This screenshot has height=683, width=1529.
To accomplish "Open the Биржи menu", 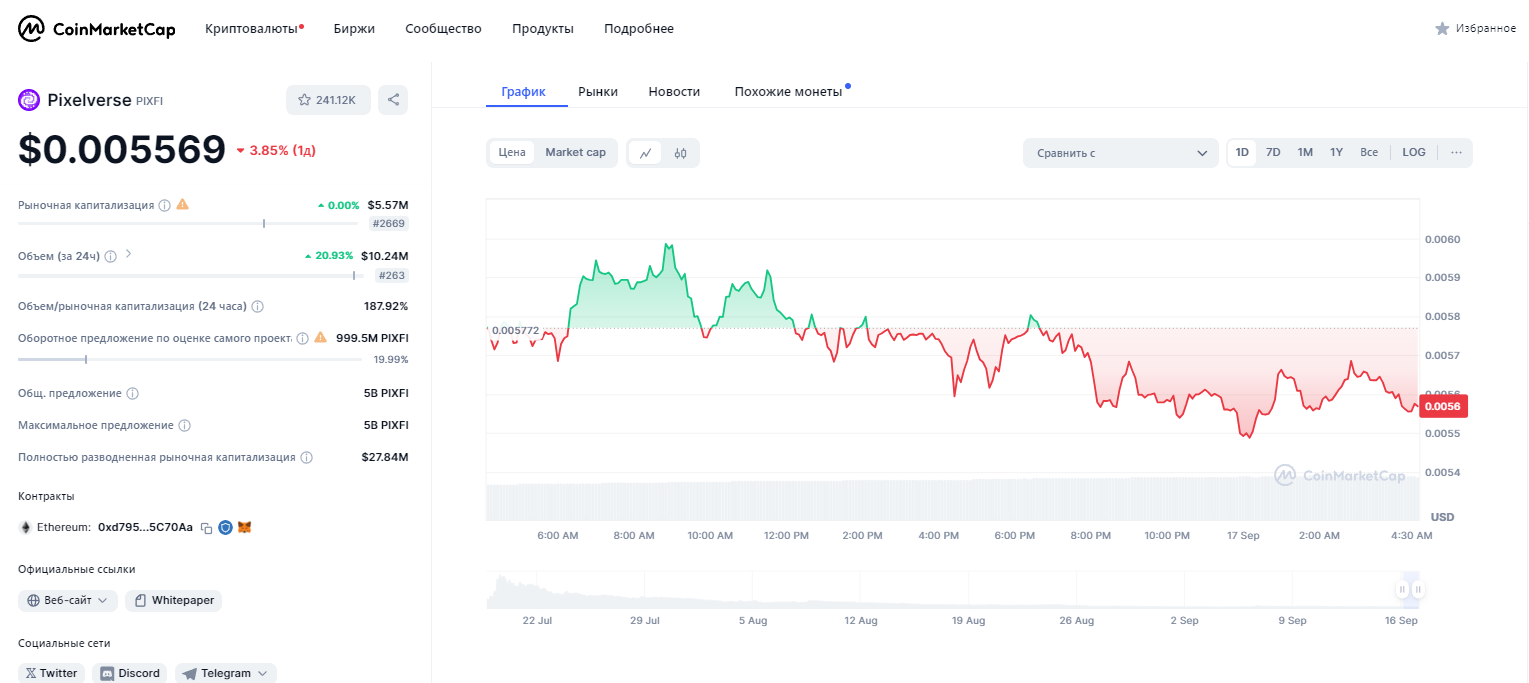I will click(354, 29).
